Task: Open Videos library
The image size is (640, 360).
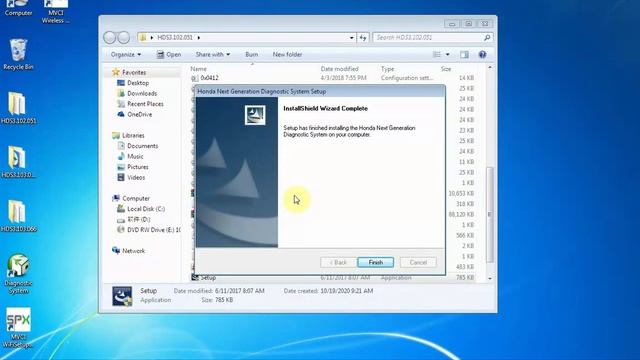Action: click(136, 178)
